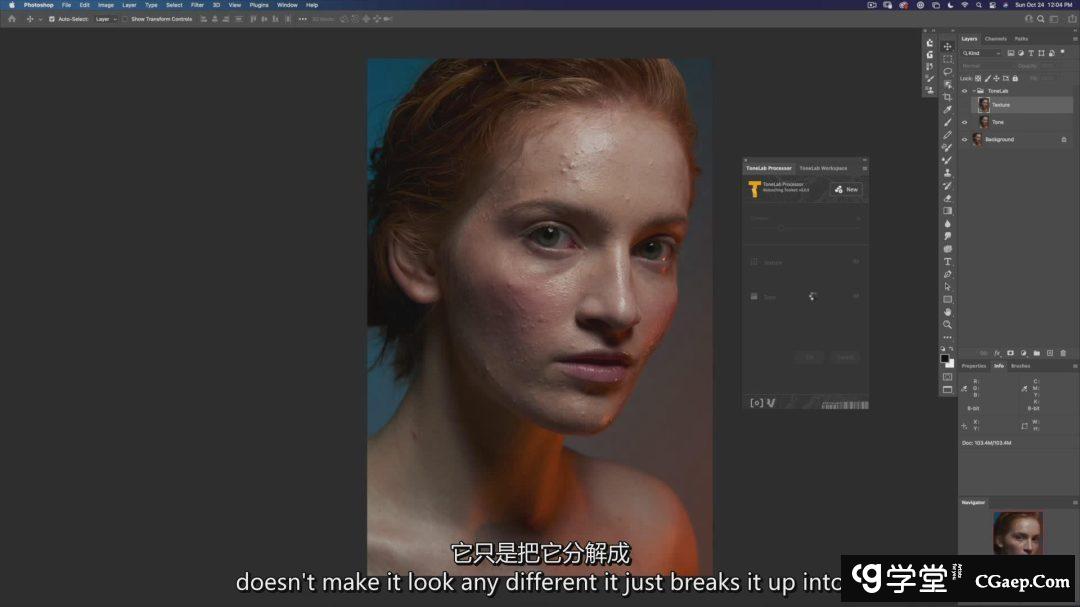1080x607 pixels.
Task: Hide the Background layer visibility eye
Action: click(x=965, y=140)
